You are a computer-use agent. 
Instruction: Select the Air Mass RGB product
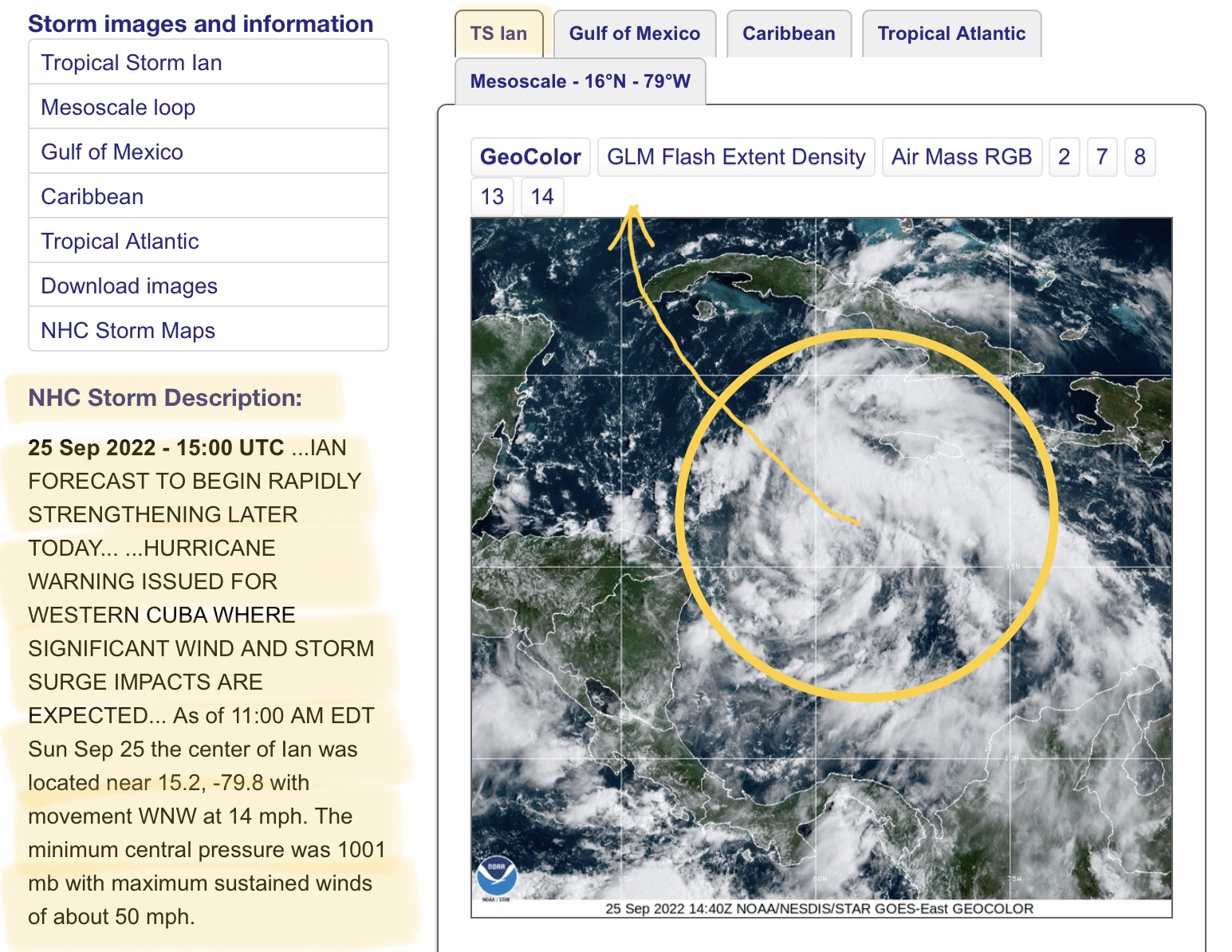[x=962, y=157]
